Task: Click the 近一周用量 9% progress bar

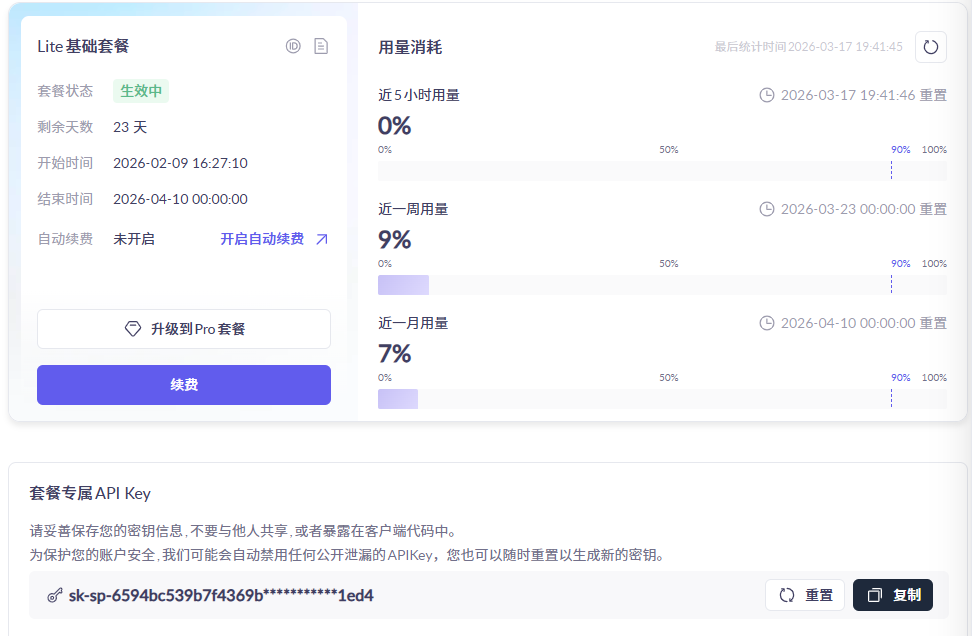Action: [402, 285]
